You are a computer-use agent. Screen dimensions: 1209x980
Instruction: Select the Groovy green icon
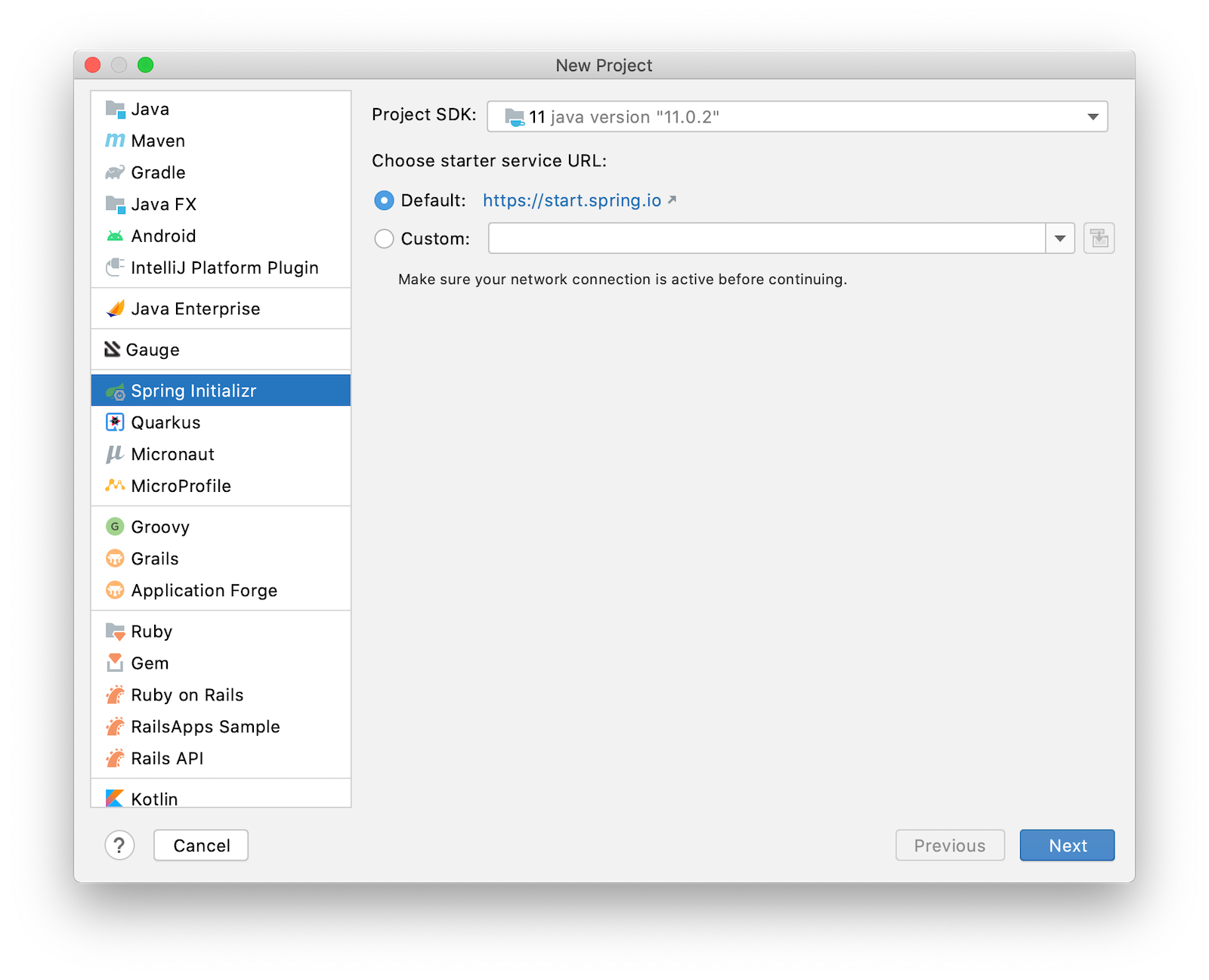pos(115,527)
